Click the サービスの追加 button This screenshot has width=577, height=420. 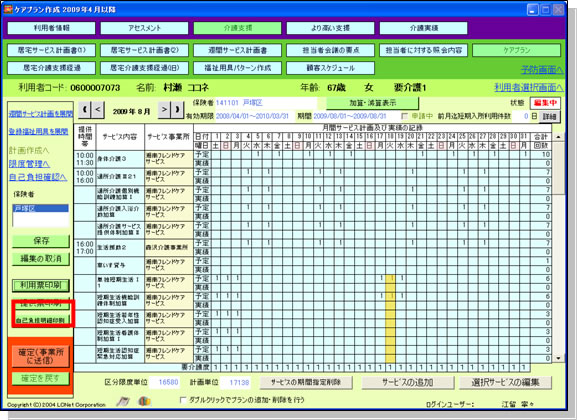[408, 382]
